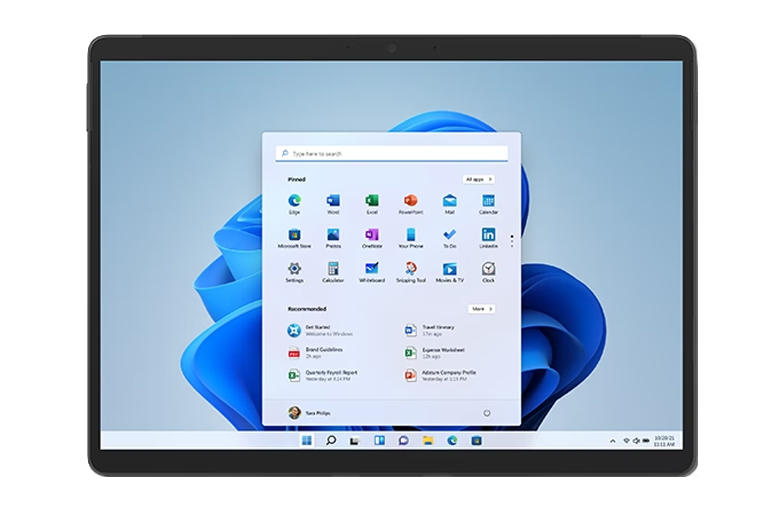
Task: Open the Excel pinned app
Action: pyautogui.click(x=372, y=204)
